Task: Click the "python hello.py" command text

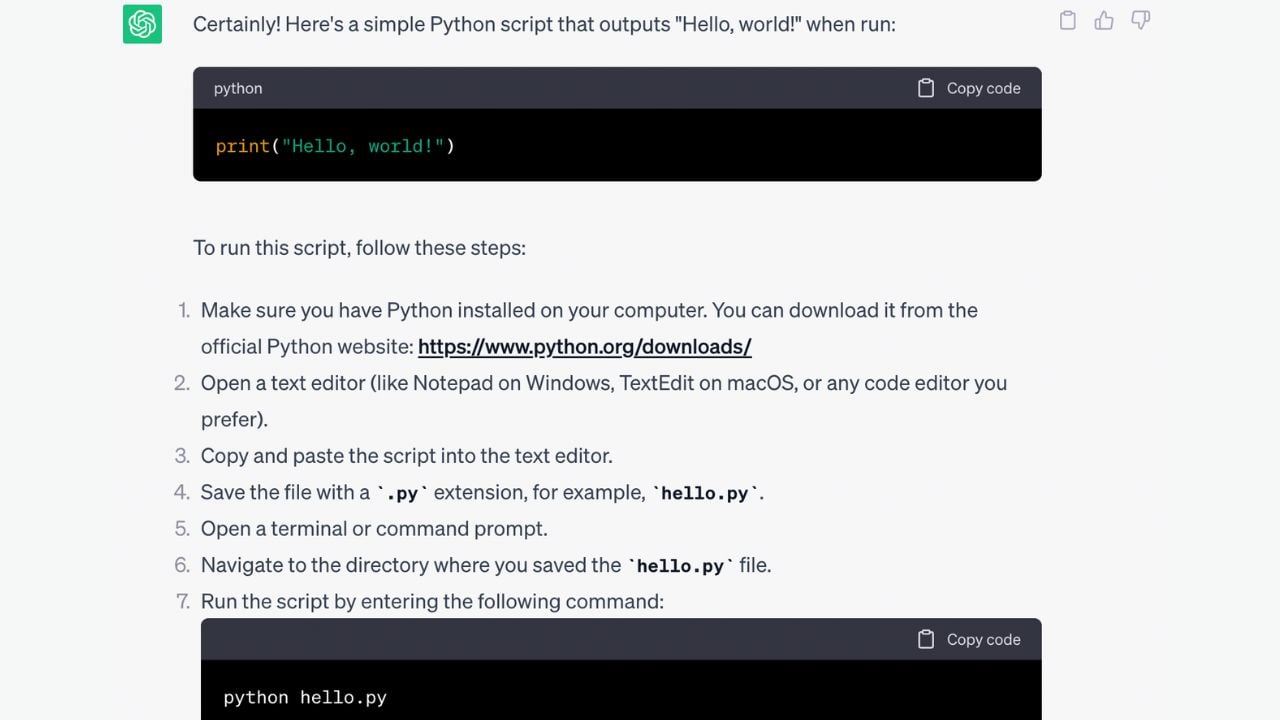Action: [x=305, y=698]
